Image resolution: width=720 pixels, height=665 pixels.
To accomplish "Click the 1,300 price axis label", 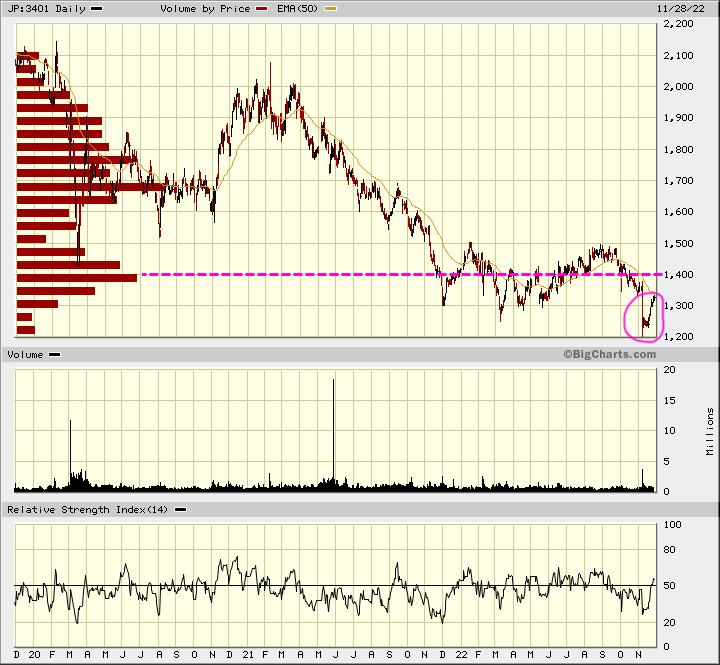I will (x=678, y=306).
